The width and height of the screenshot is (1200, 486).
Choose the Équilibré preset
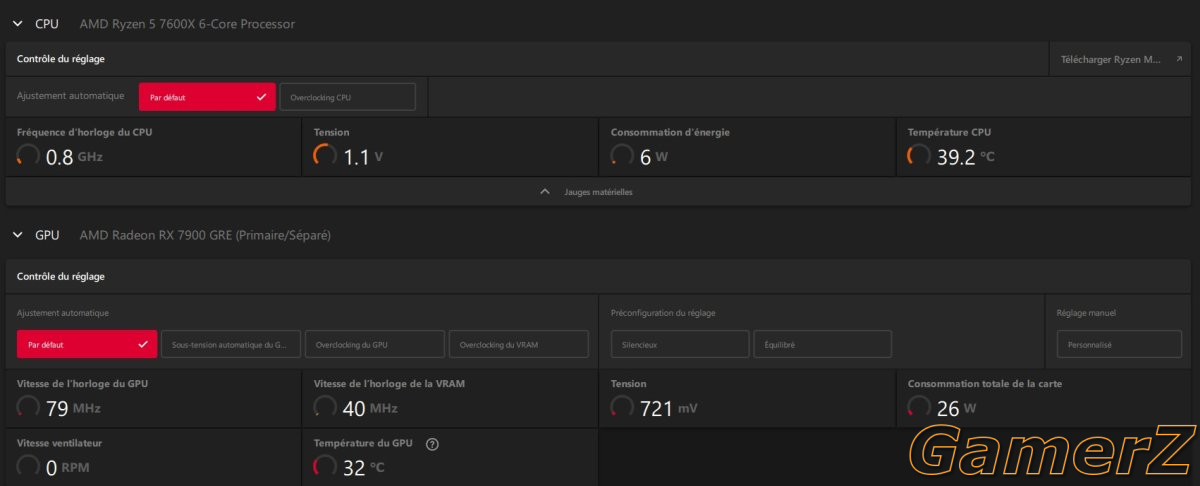(822, 344)
